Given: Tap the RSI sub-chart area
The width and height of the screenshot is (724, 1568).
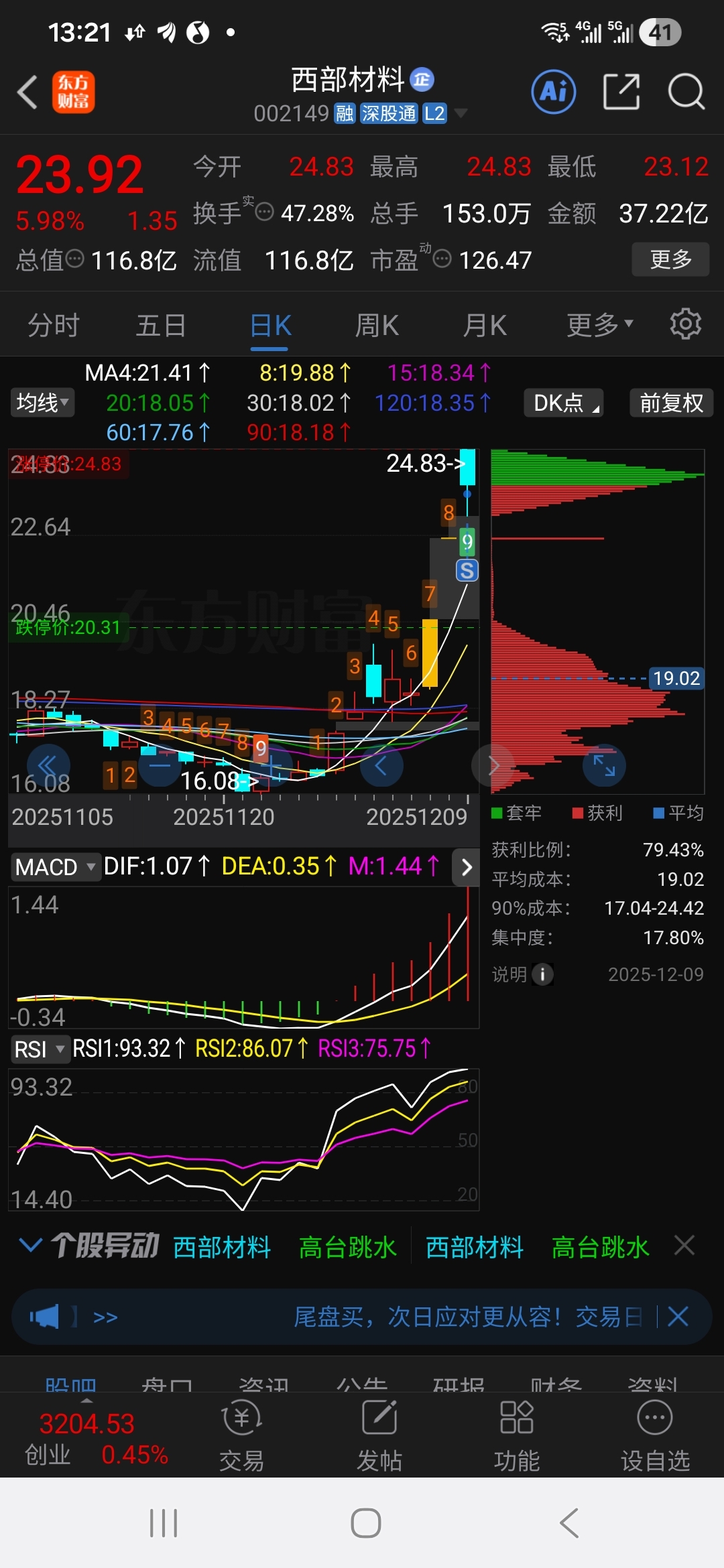Looking at the screenshot, I should (x=243, y=1140).
